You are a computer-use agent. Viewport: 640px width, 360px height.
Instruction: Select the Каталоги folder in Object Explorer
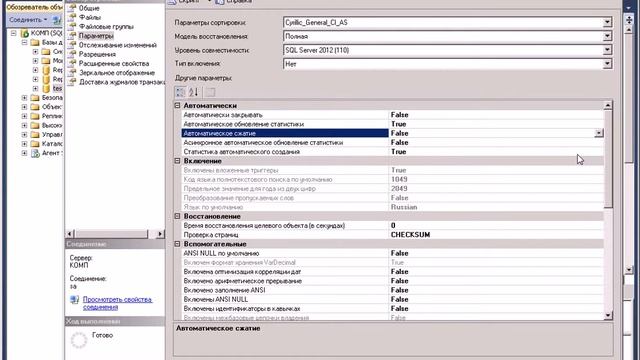coord(47,144)
